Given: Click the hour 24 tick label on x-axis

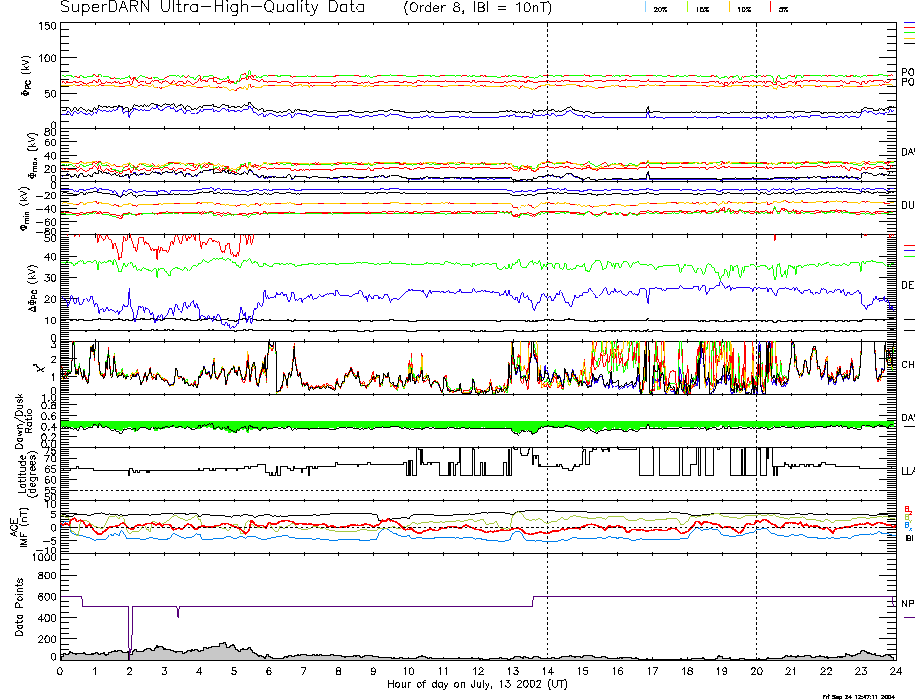Looking at the screenshot, I should coord(895,672).
